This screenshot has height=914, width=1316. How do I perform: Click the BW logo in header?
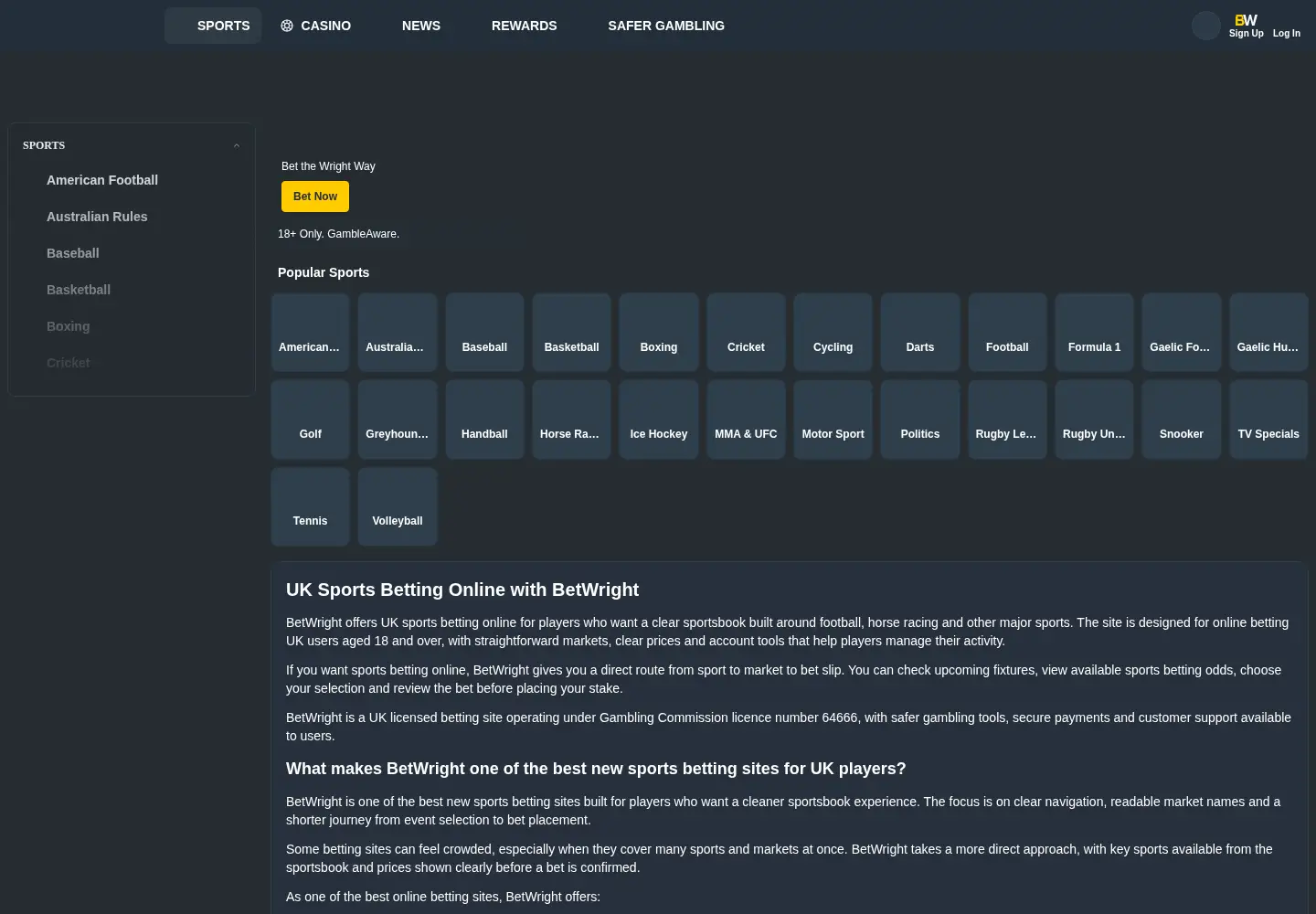click(x=1246, y=19)
